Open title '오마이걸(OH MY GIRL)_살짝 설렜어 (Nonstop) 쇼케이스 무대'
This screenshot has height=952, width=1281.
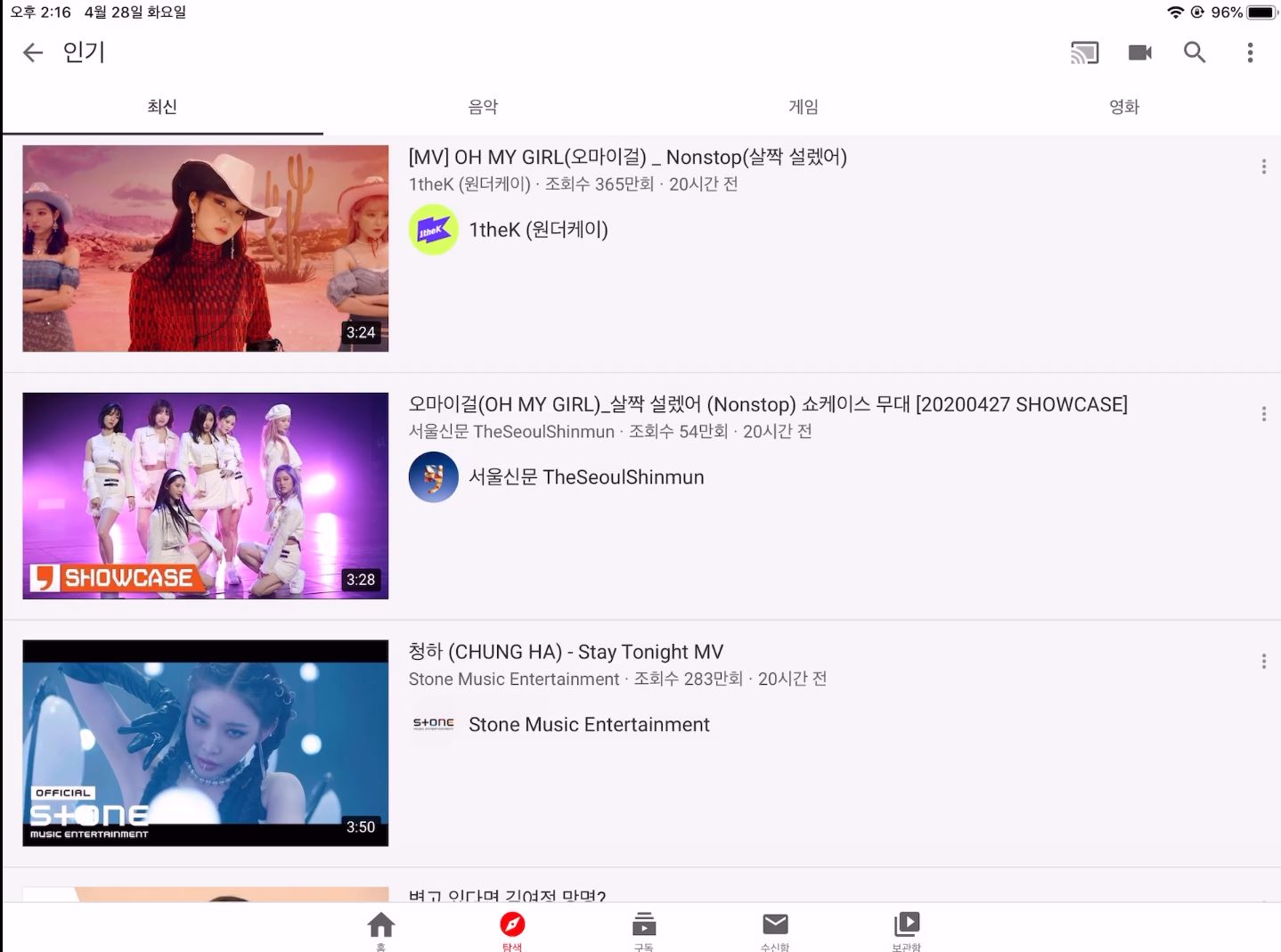point(768,404)
